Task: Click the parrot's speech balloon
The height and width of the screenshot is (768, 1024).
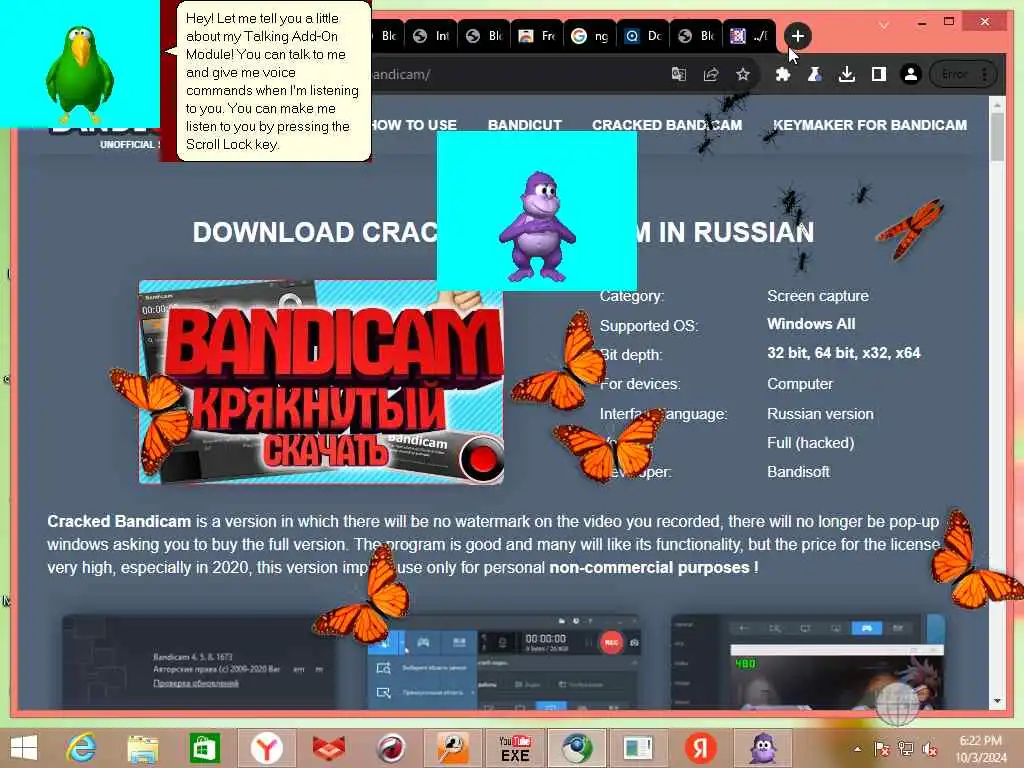Action: coord(273,81)
